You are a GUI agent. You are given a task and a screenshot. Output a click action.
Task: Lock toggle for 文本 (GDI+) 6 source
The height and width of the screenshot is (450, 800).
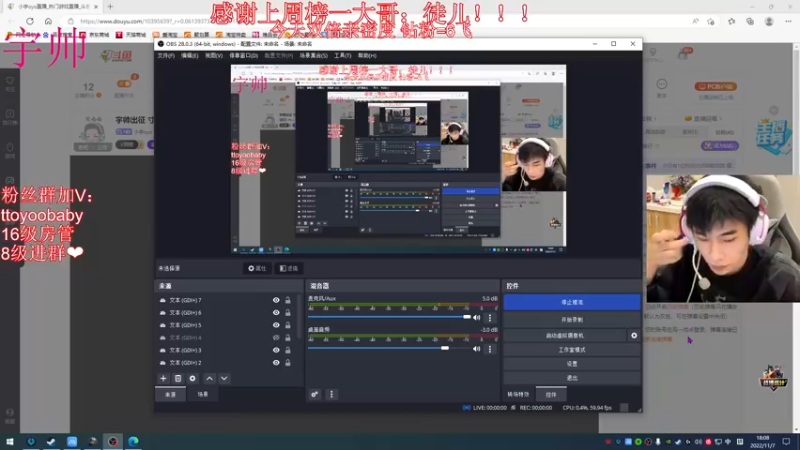point(288,313)
